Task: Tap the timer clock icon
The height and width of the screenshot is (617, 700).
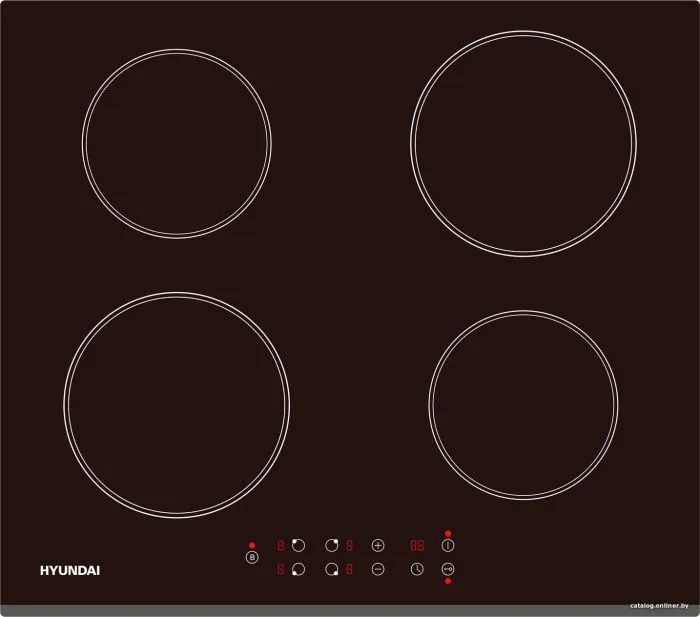Action: point(417,570)
